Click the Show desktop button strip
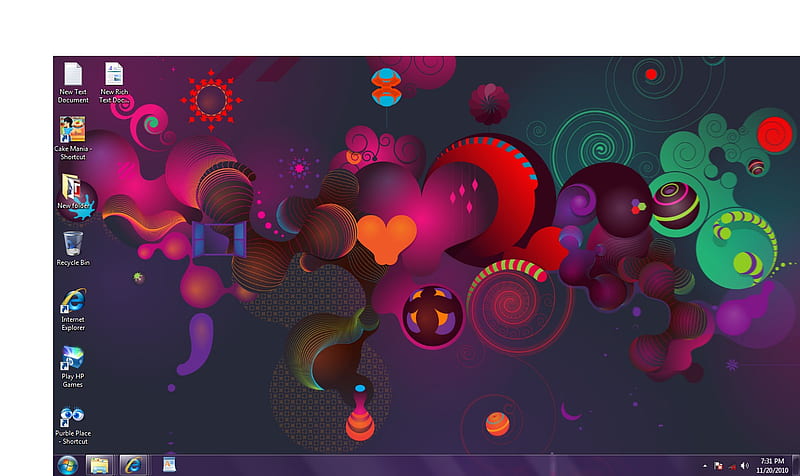 pyautogui.click(x=795, y=465)
